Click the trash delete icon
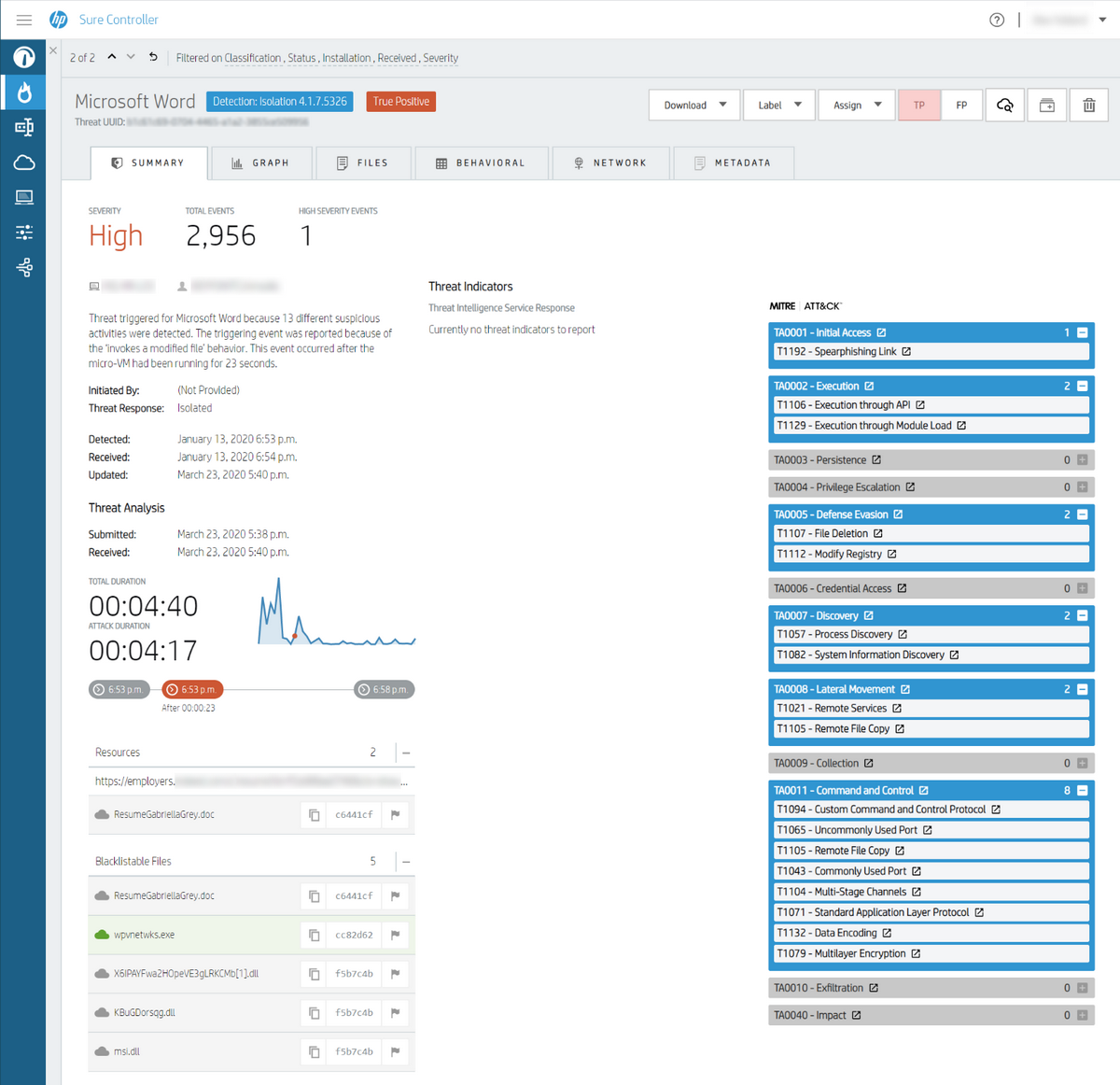This screenshot has height=1085, width=1120. (x=1088, y=106)
